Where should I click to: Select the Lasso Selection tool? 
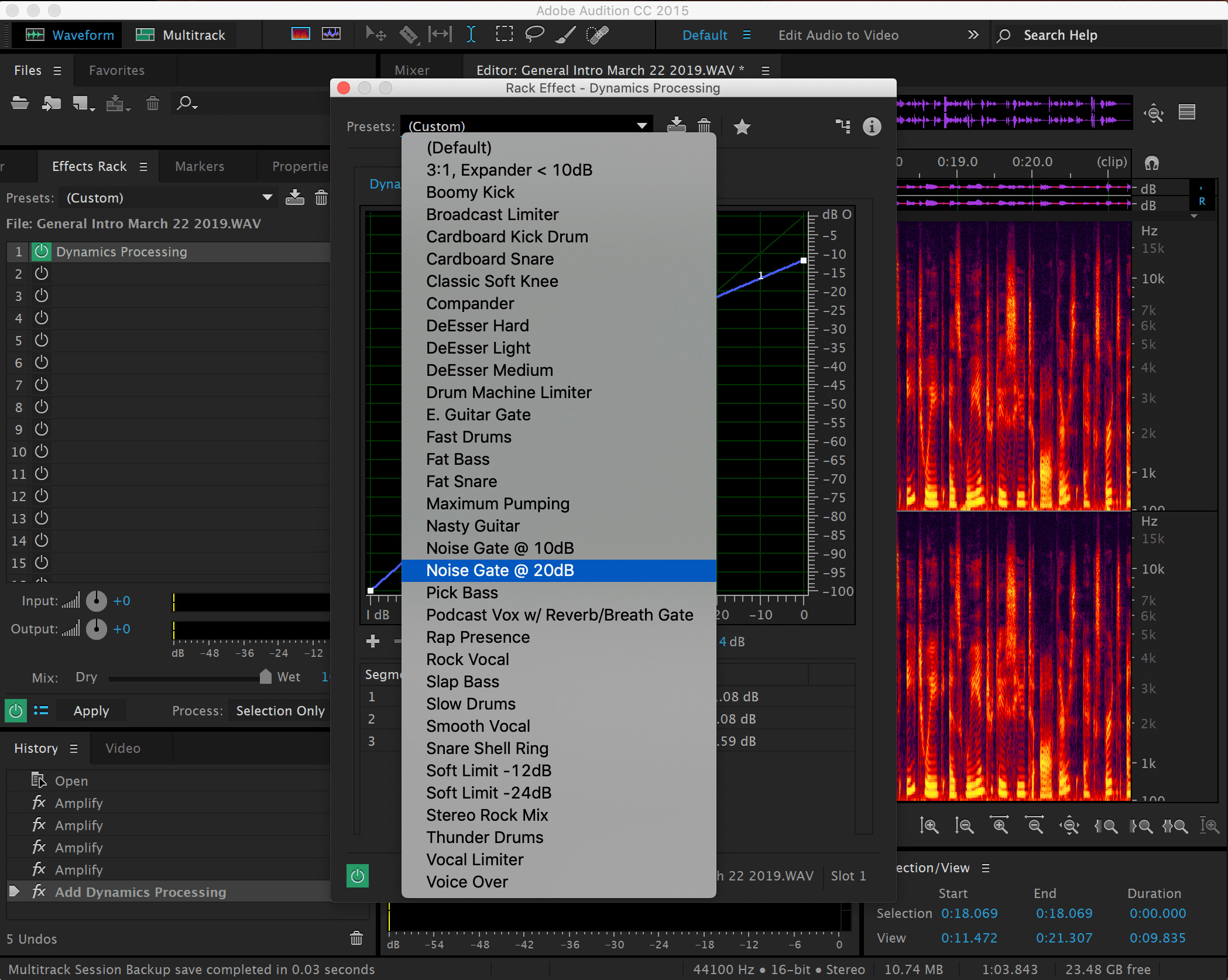click(534, 35)
